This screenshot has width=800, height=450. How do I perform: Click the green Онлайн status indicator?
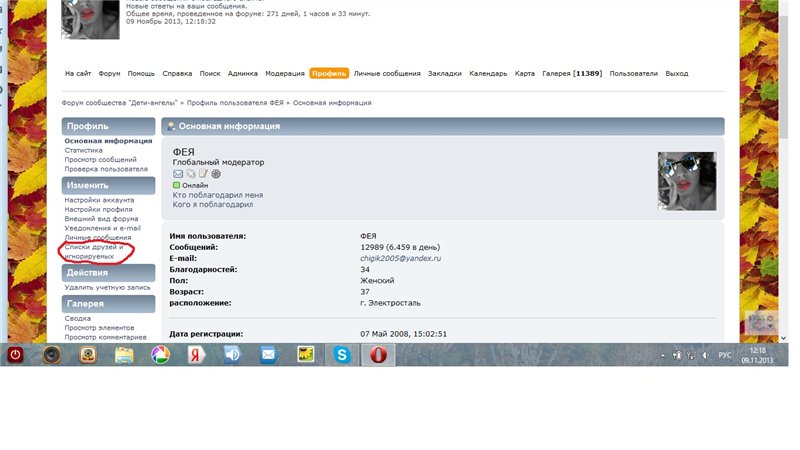[x=177, y=185]
